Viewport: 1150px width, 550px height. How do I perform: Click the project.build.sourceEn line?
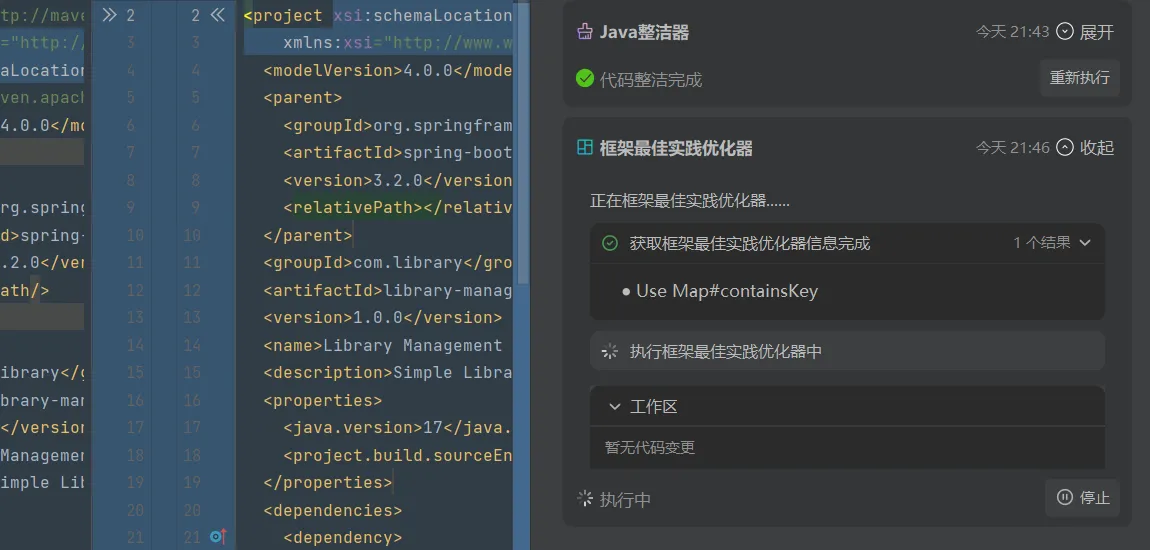tap(398, 455)
